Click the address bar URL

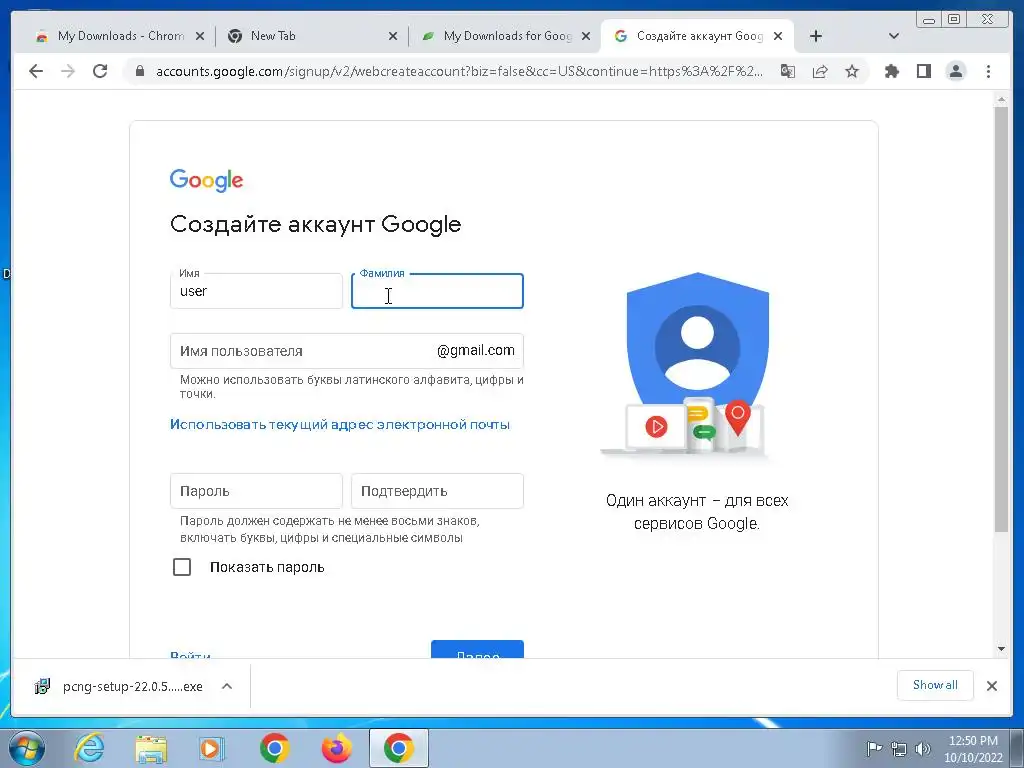459,71
